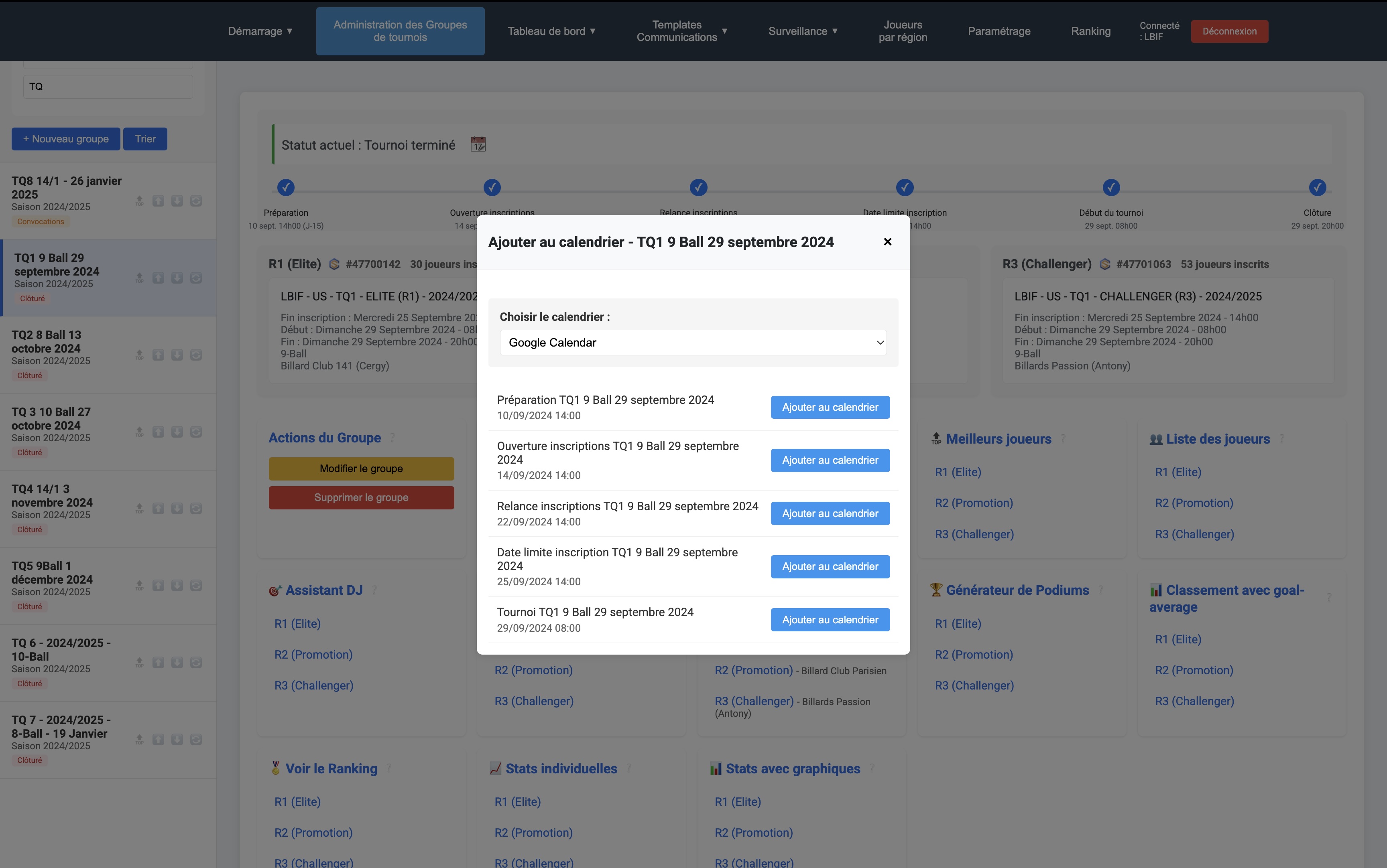
Task: Open the Ranking menu item
Action: (x=1090, y=31)
